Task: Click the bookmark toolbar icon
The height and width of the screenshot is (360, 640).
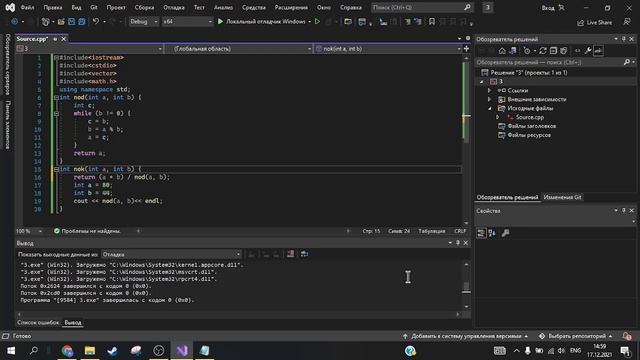Action: 432,22
